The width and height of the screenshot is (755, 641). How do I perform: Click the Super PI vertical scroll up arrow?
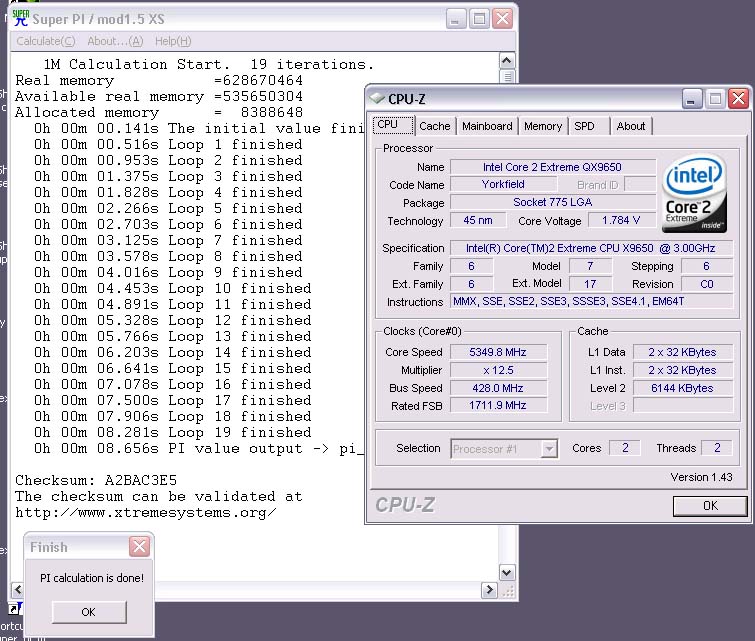pos(507,61)
